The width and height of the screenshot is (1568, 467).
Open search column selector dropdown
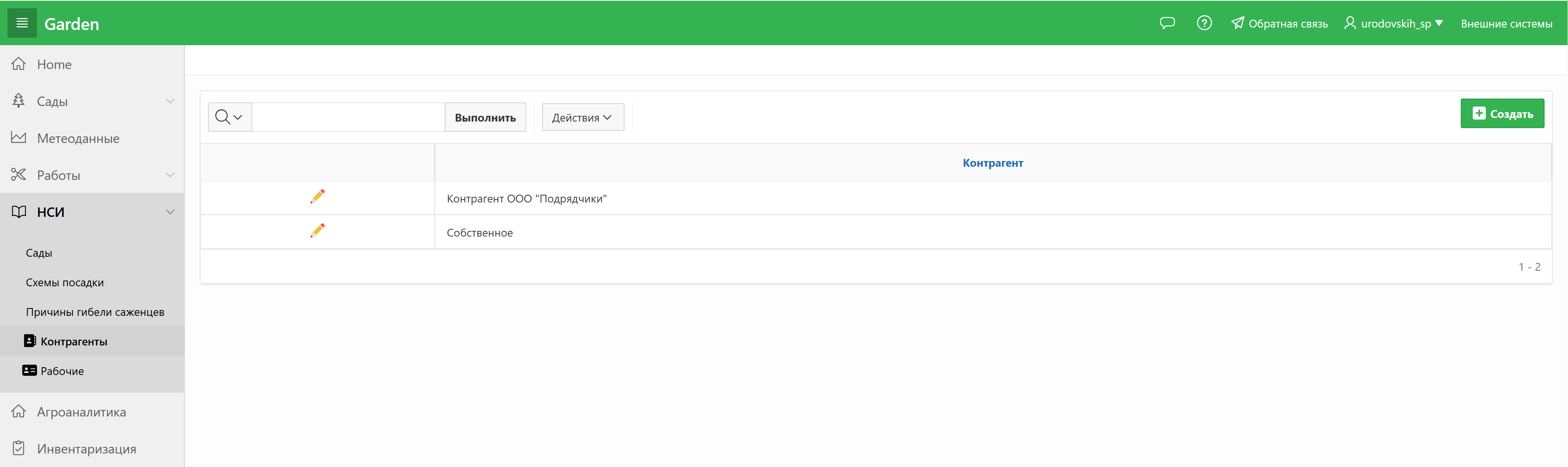[229, 117]
